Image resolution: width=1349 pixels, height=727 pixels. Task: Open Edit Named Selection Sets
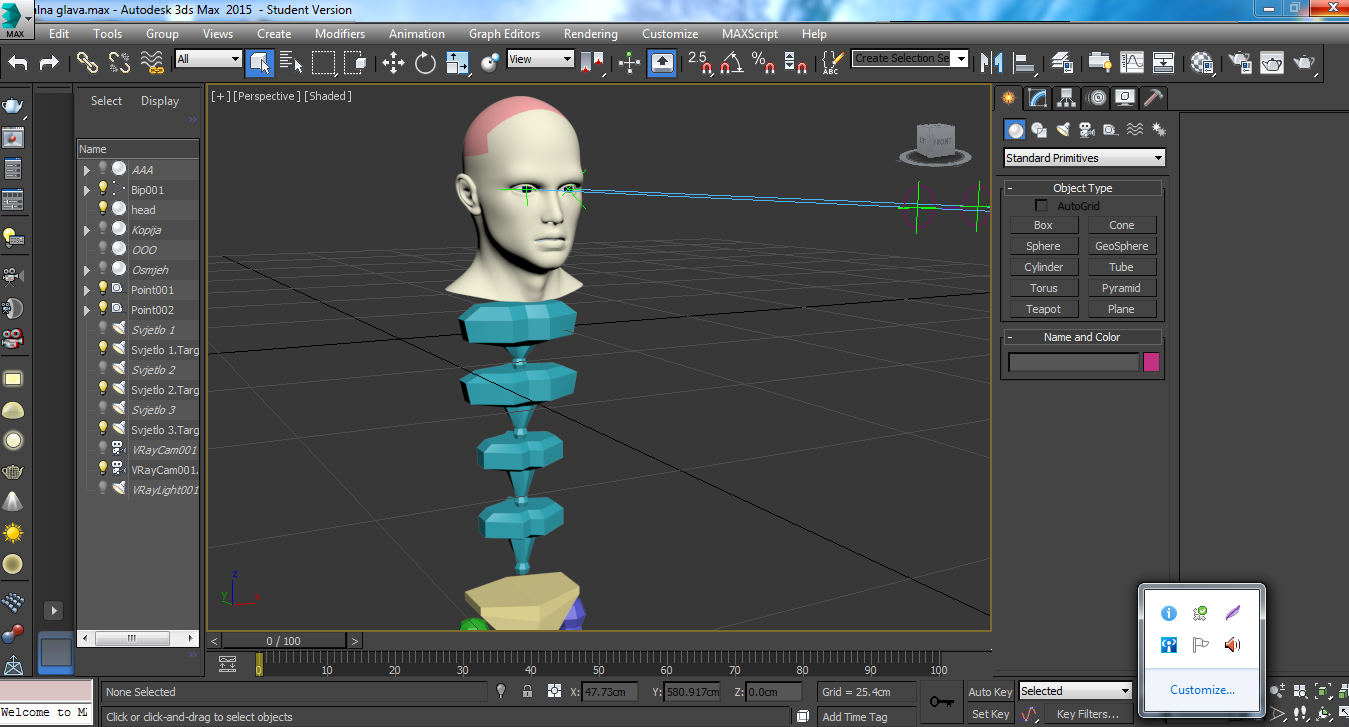click(831, 63)
